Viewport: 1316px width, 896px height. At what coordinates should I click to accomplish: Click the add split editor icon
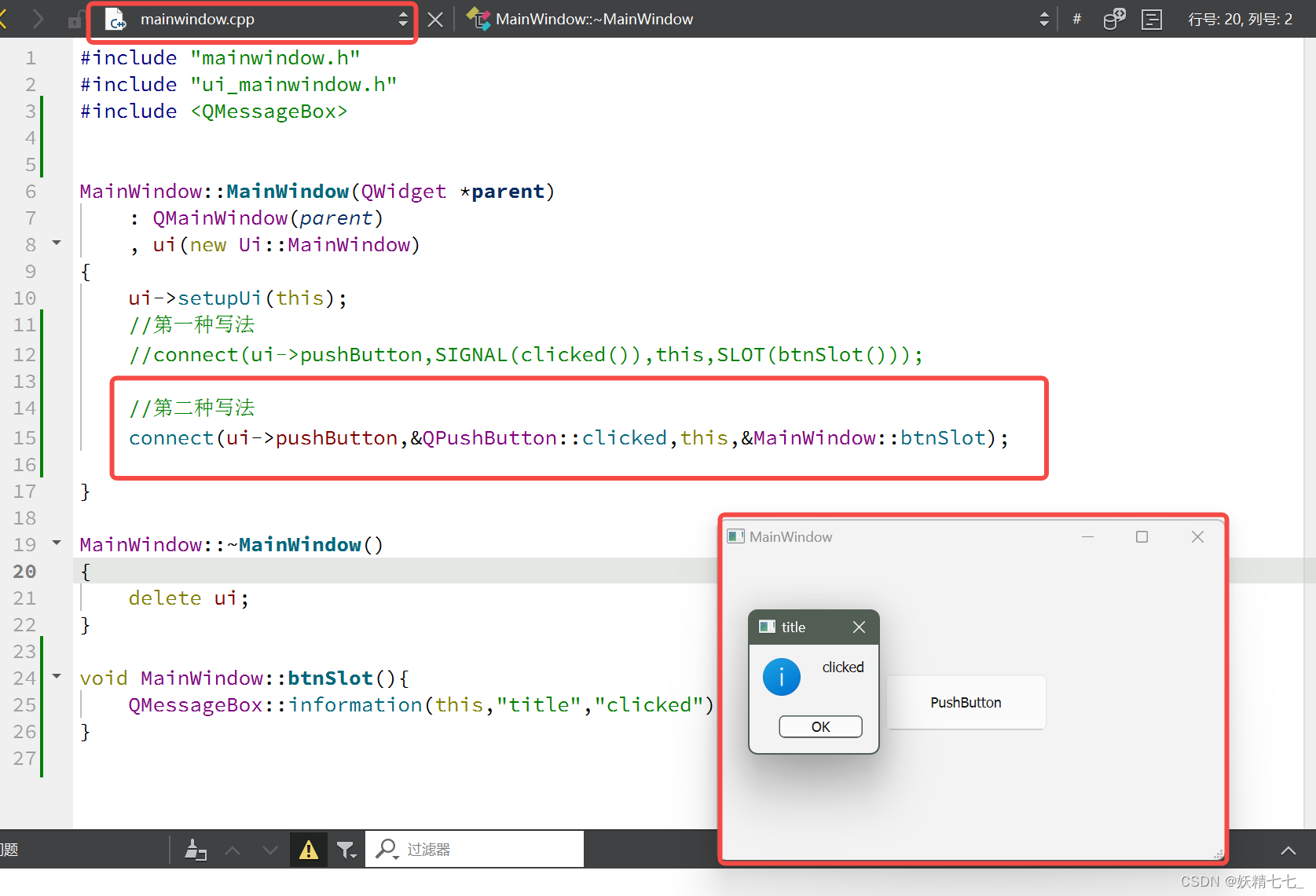(1114, 19)
